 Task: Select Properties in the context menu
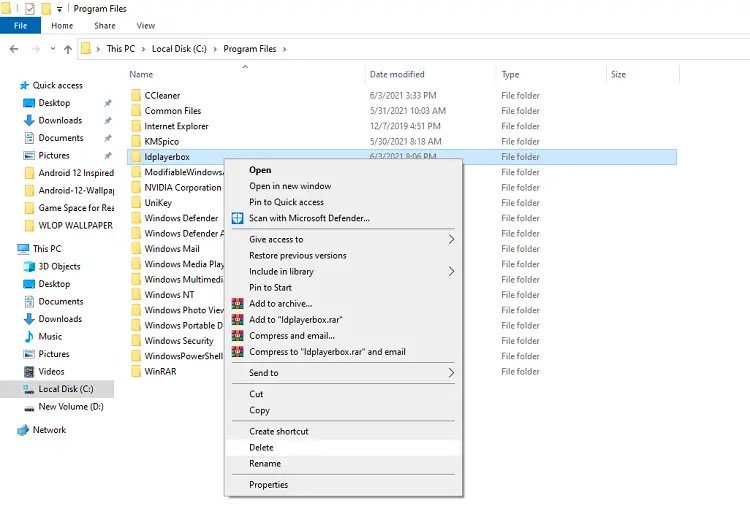[268, 485]
